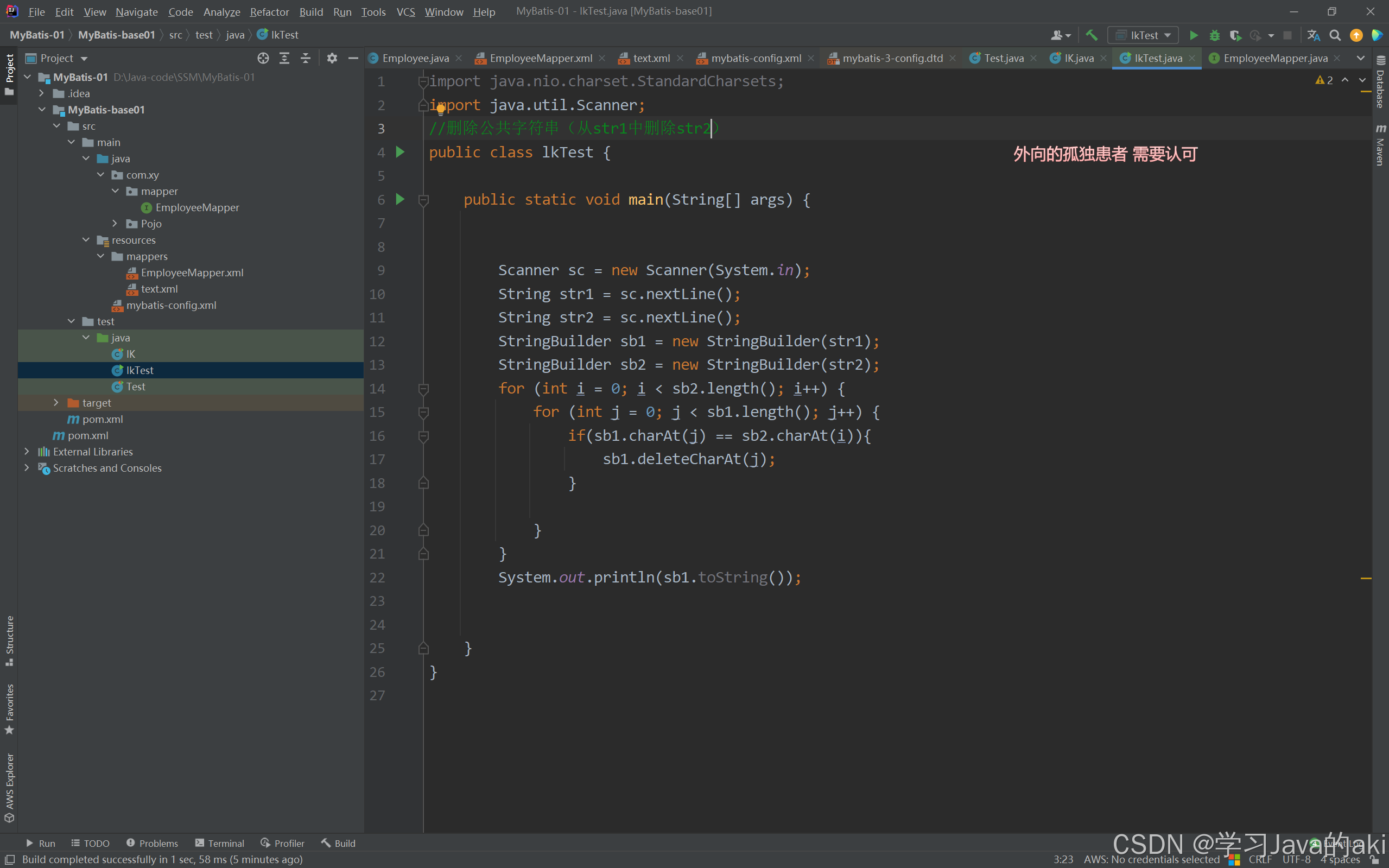Open Project panel settings gear
The width and height of the screenshot is (1389, 868).
[x=332, y=58]
